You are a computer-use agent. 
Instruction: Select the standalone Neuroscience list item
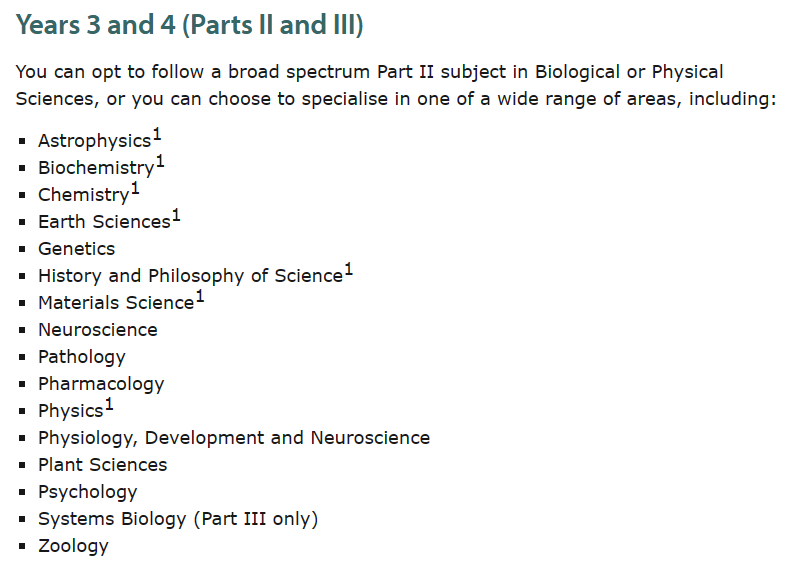[x=98, y=330]
